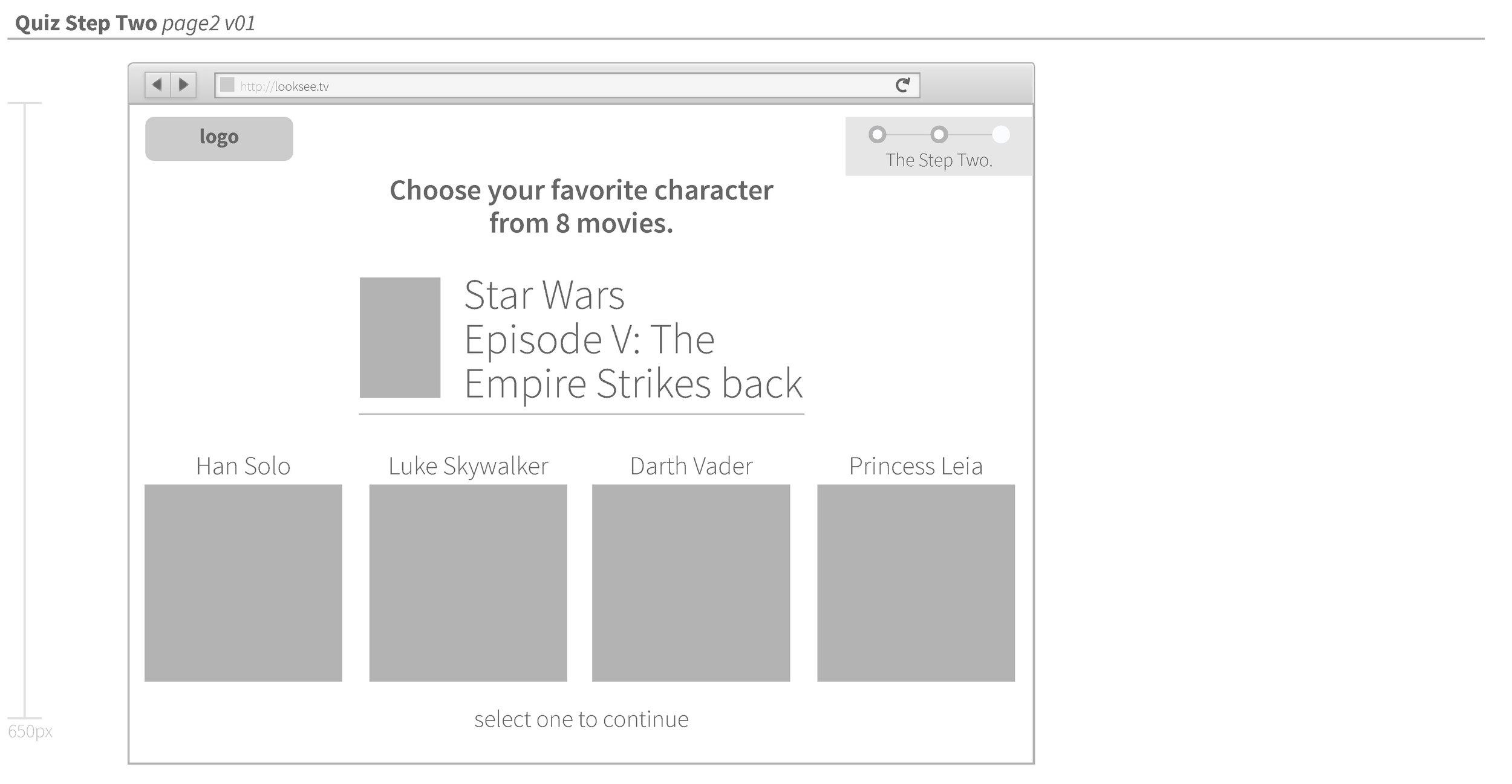Select the third step progress circle
1512x784 pixels.
(1001, 134)
